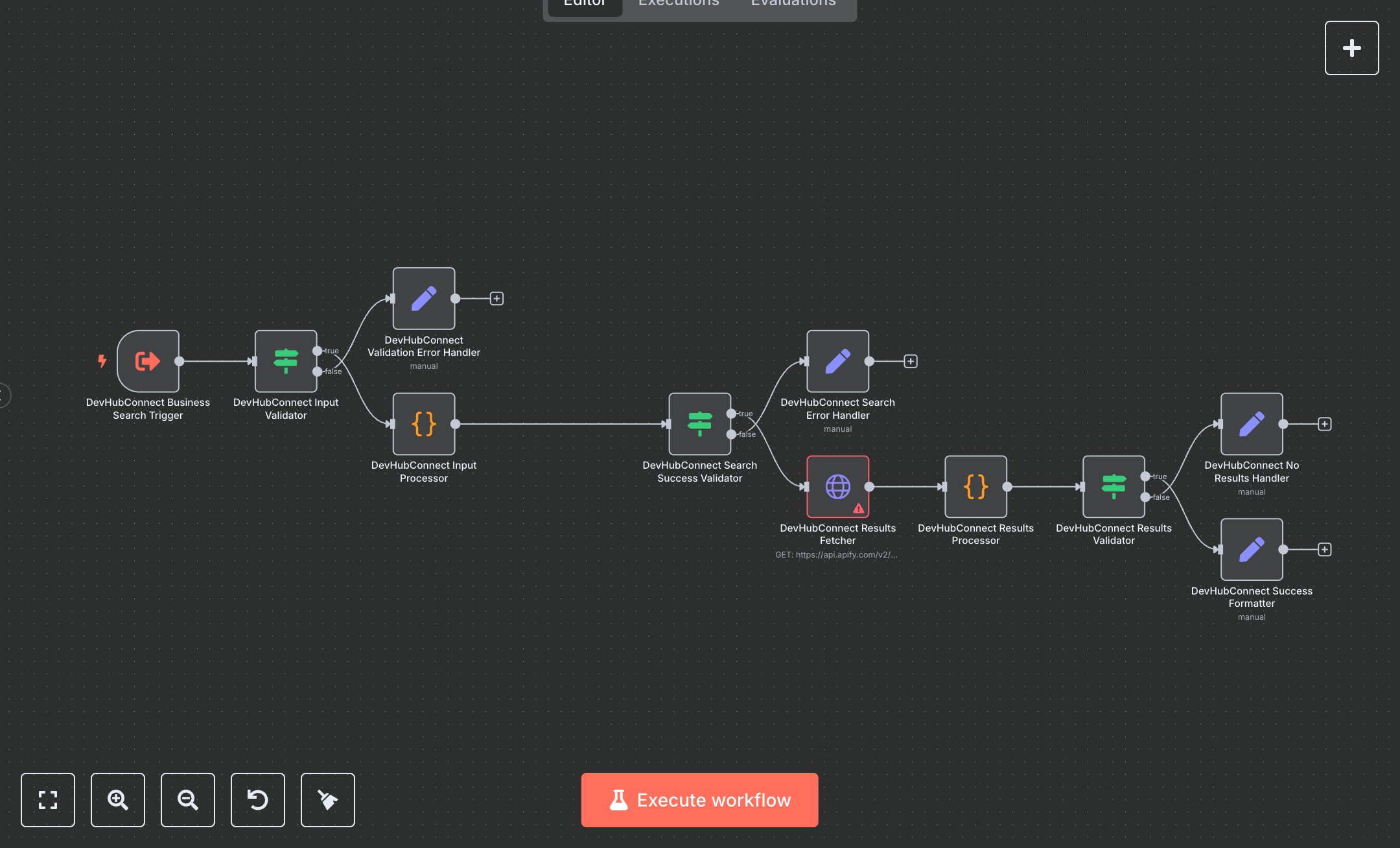1400x848 pixels.
Task: Open the DevHubConnect Search Error Handler node
Action: click(837, 361)
